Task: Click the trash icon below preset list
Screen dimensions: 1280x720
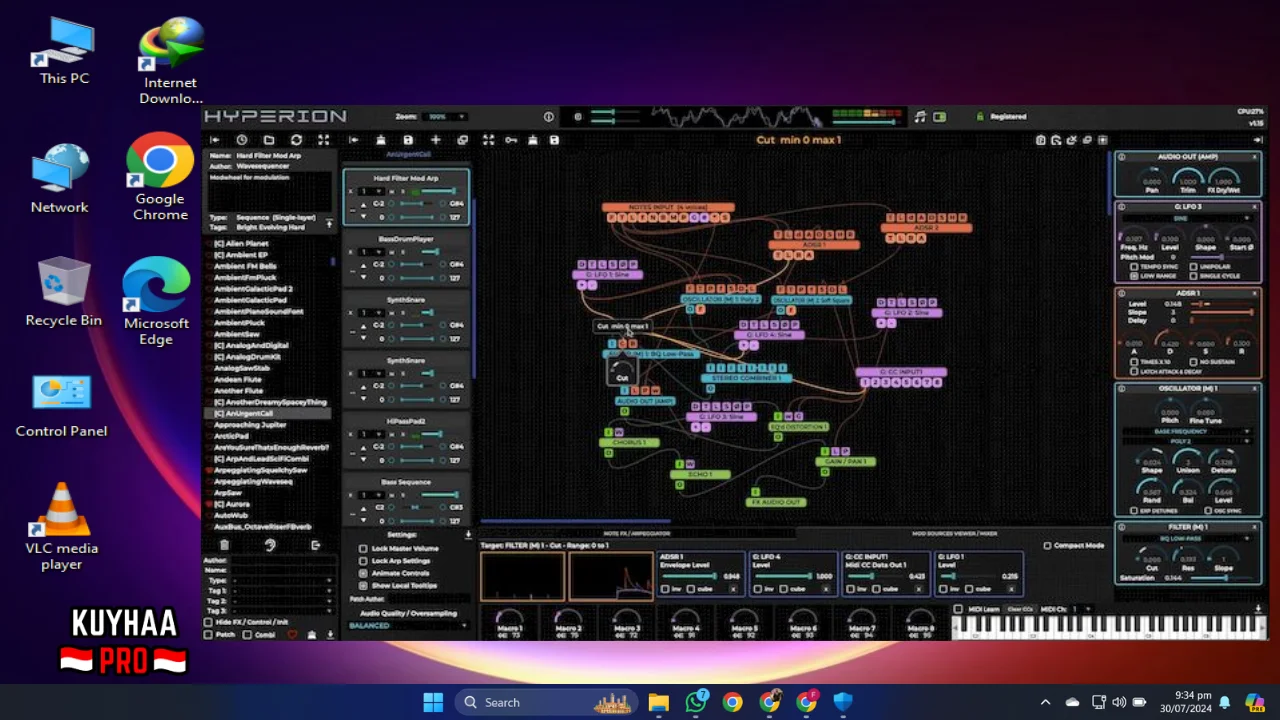Action: (224, 545)
